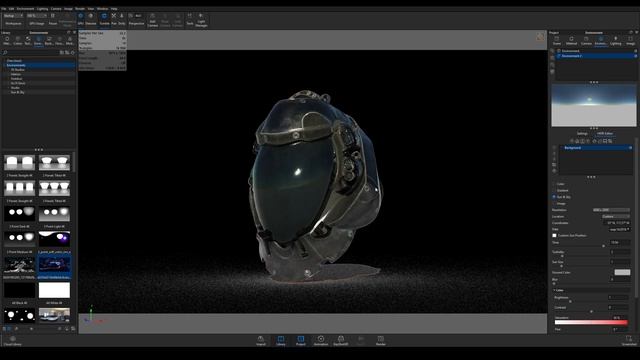Select the Dolly camera tool

[x=122, y=19]
